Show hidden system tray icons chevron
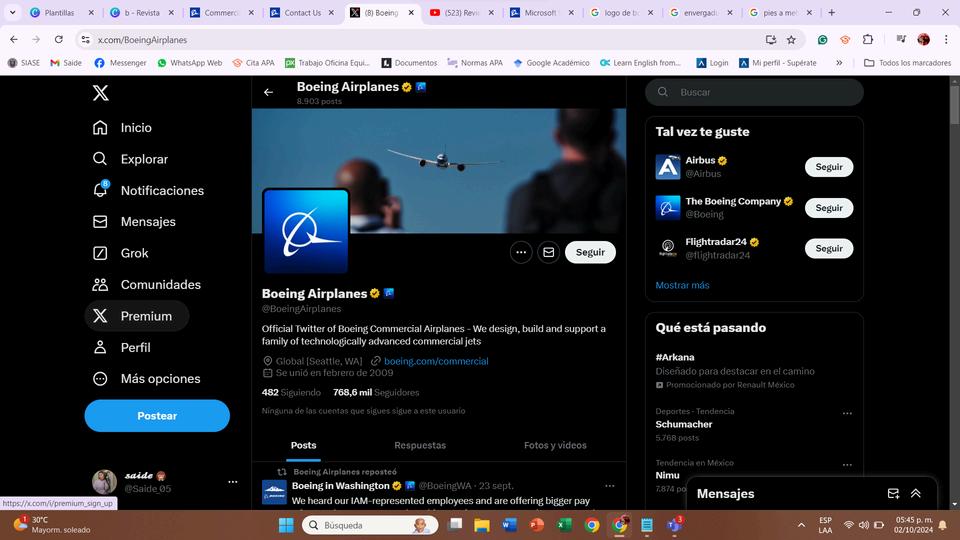The height and width of the screenshot is (540, 960). click(x=801, y=525)
